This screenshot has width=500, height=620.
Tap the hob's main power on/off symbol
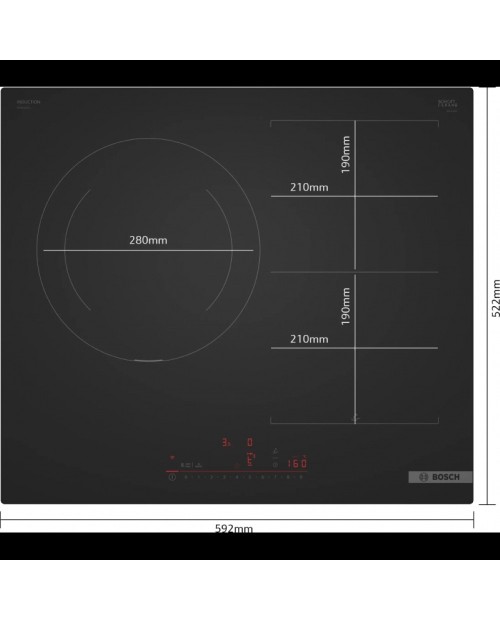click(x=172, y=477)
